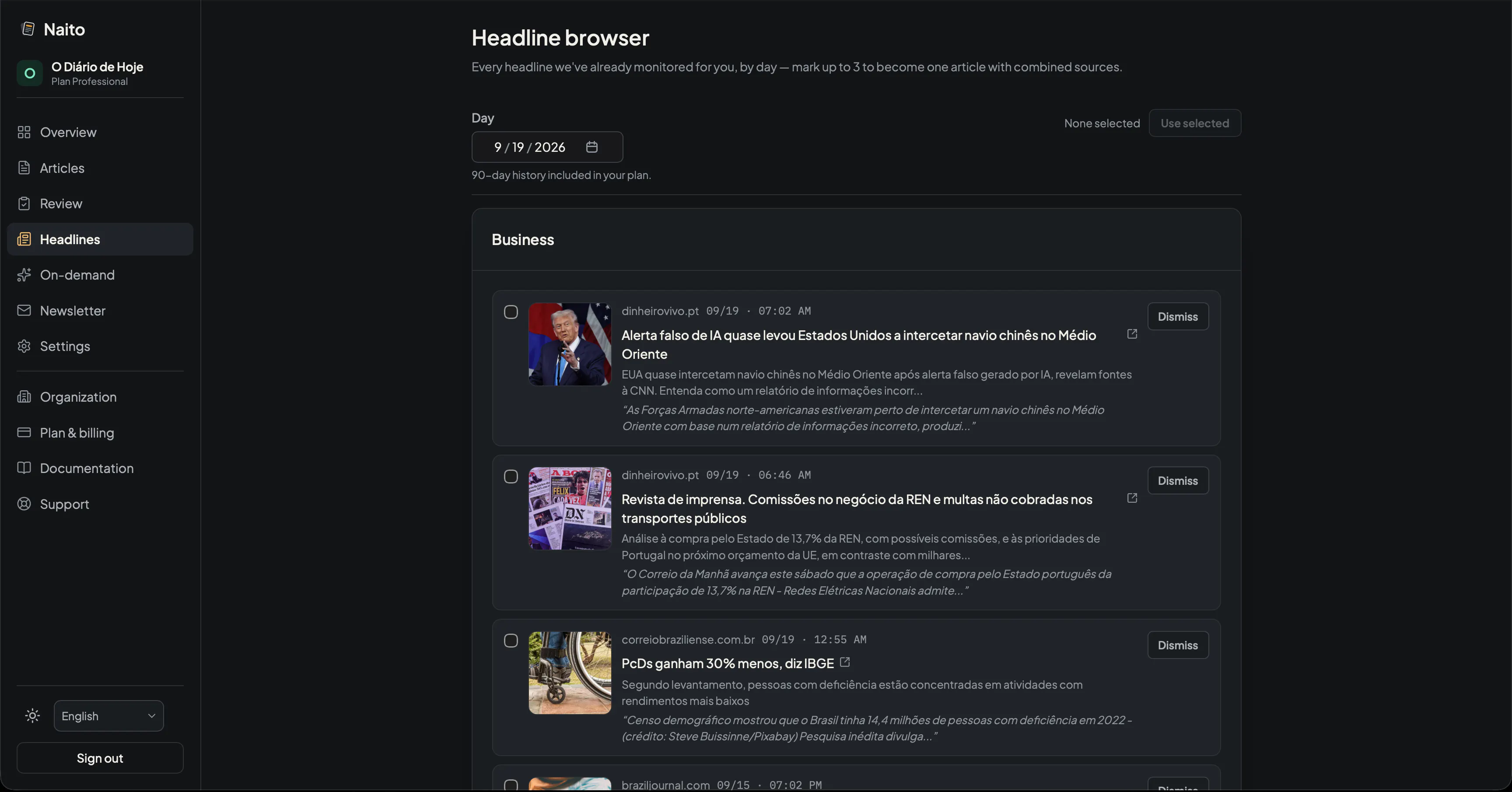Open external link for PcDs ganham 30% menos
Viewport: 1512px width, 792px height.
pos(845,662)
